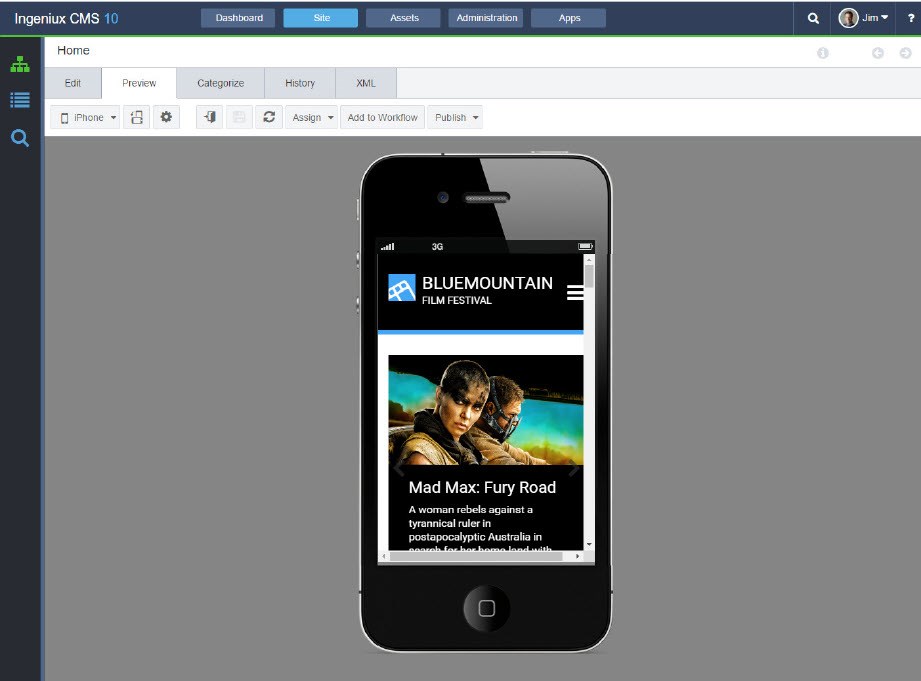Click the Mad Max movie image

(486, 410)
